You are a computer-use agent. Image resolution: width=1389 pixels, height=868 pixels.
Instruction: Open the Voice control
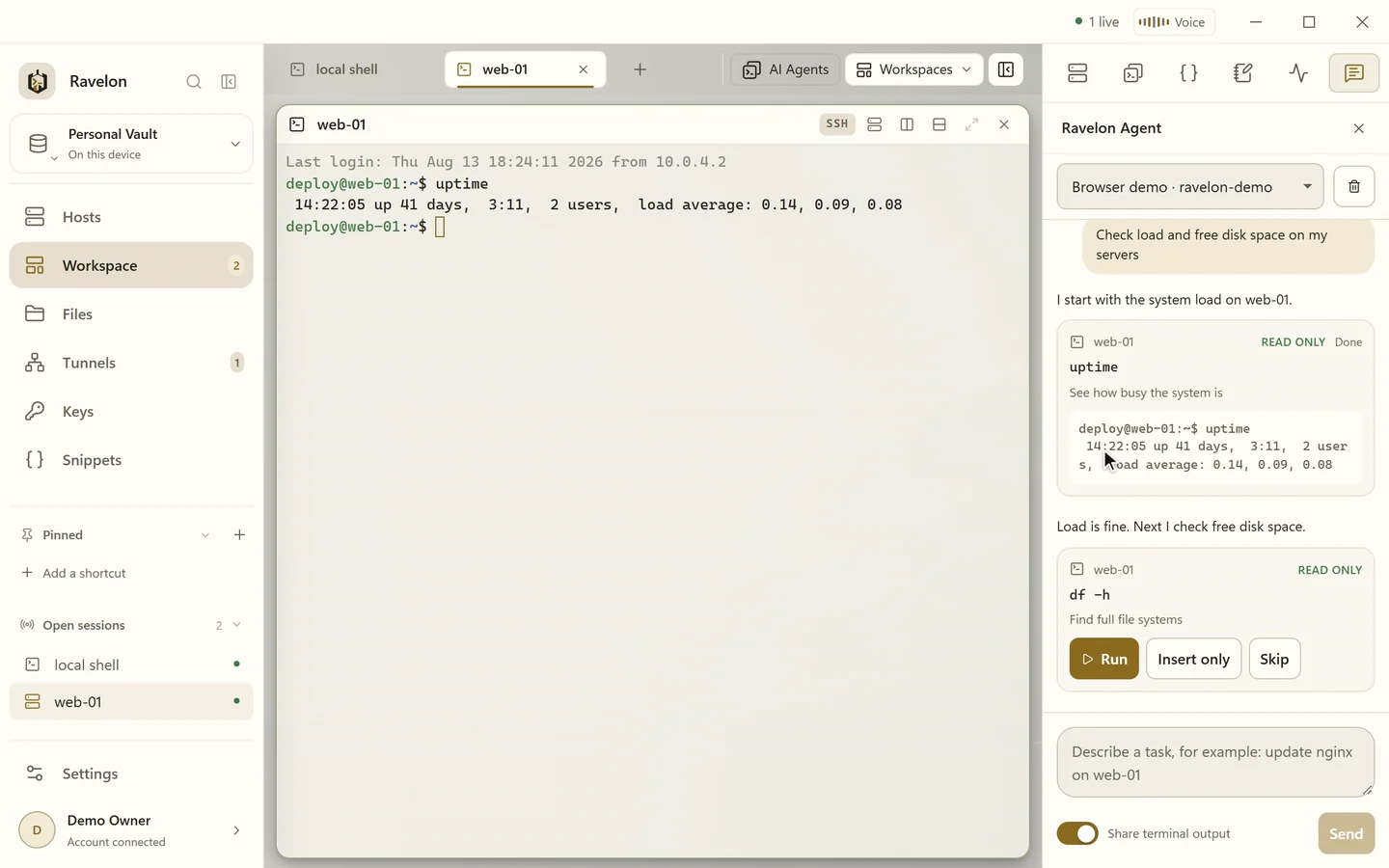pyautogui.click(x=1173, y=22)
